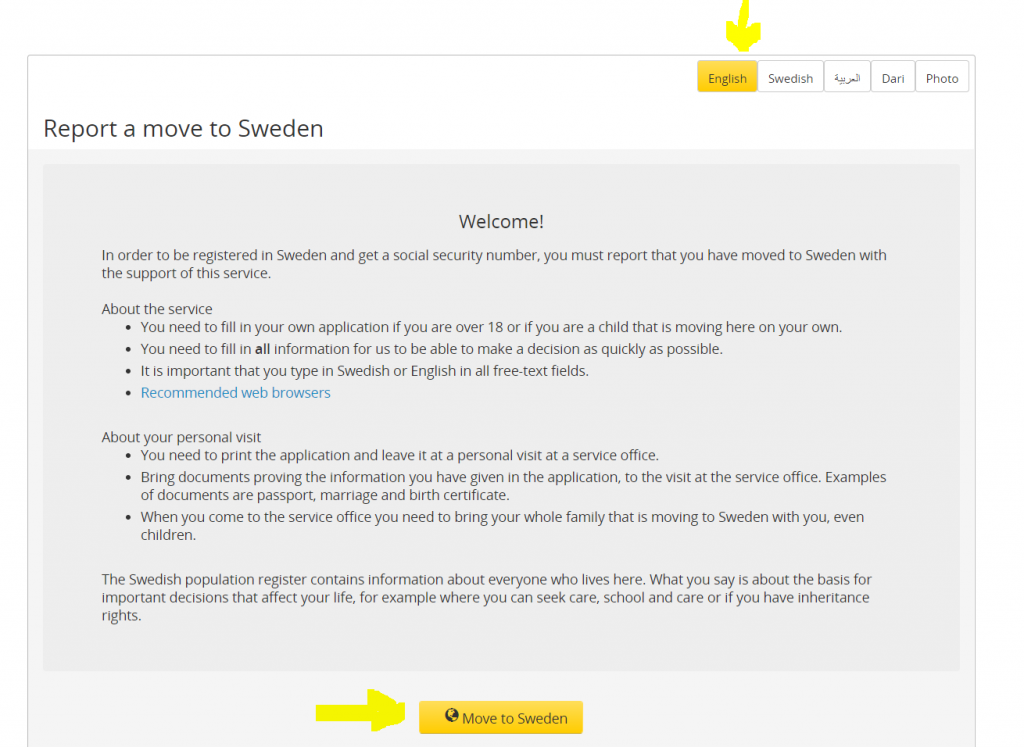Open the Photo tab
The image size is (1024, 747).
coord(942,77)
